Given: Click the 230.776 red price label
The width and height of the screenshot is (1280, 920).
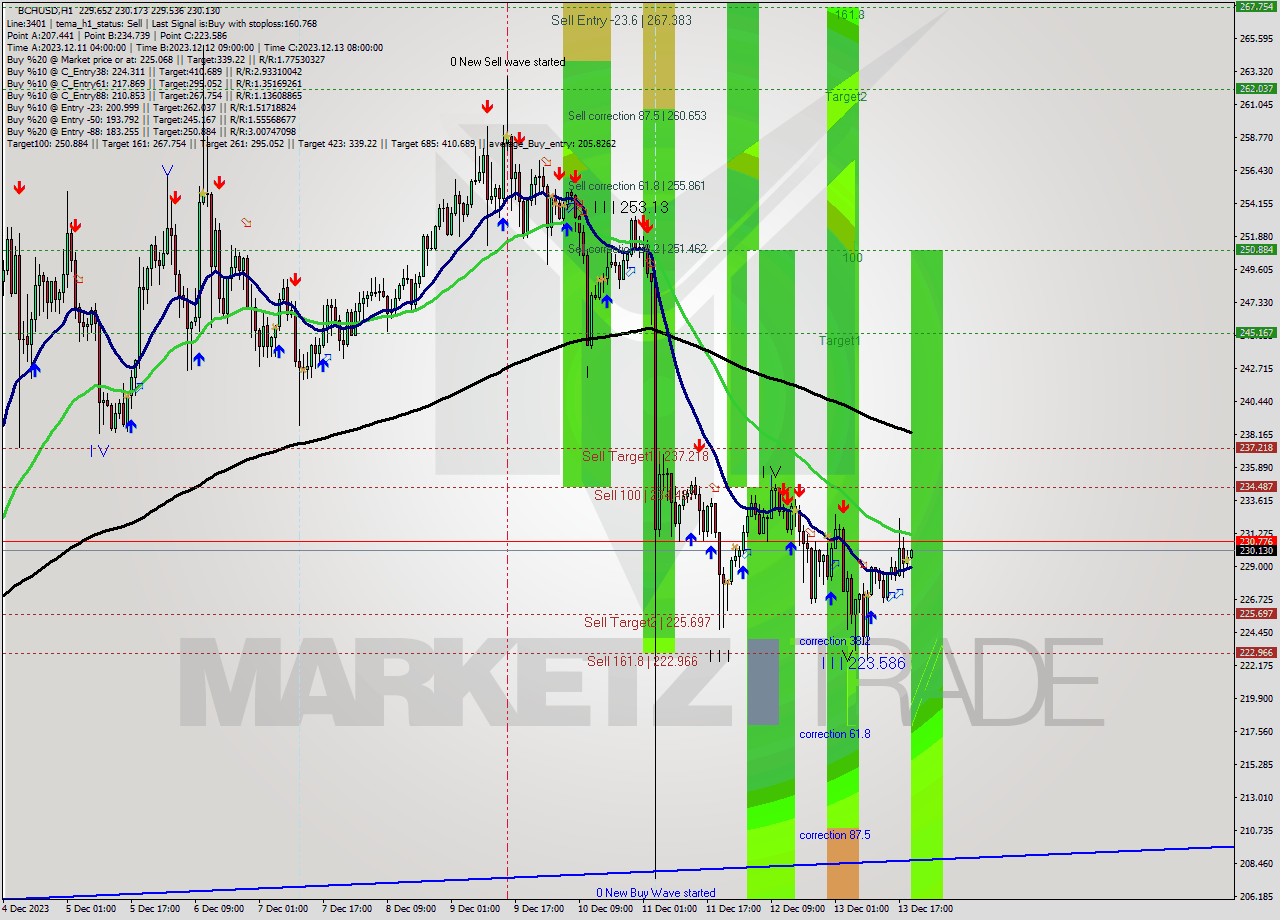Looking at the screenshot, I should [1256, 541].
